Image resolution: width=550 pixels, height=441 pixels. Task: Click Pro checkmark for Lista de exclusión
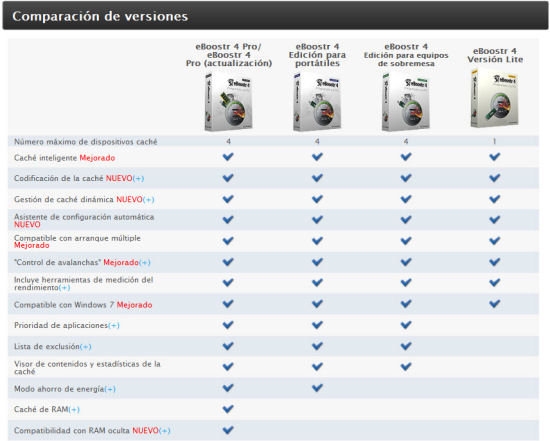pyautogui.click(x=228, y=346)
